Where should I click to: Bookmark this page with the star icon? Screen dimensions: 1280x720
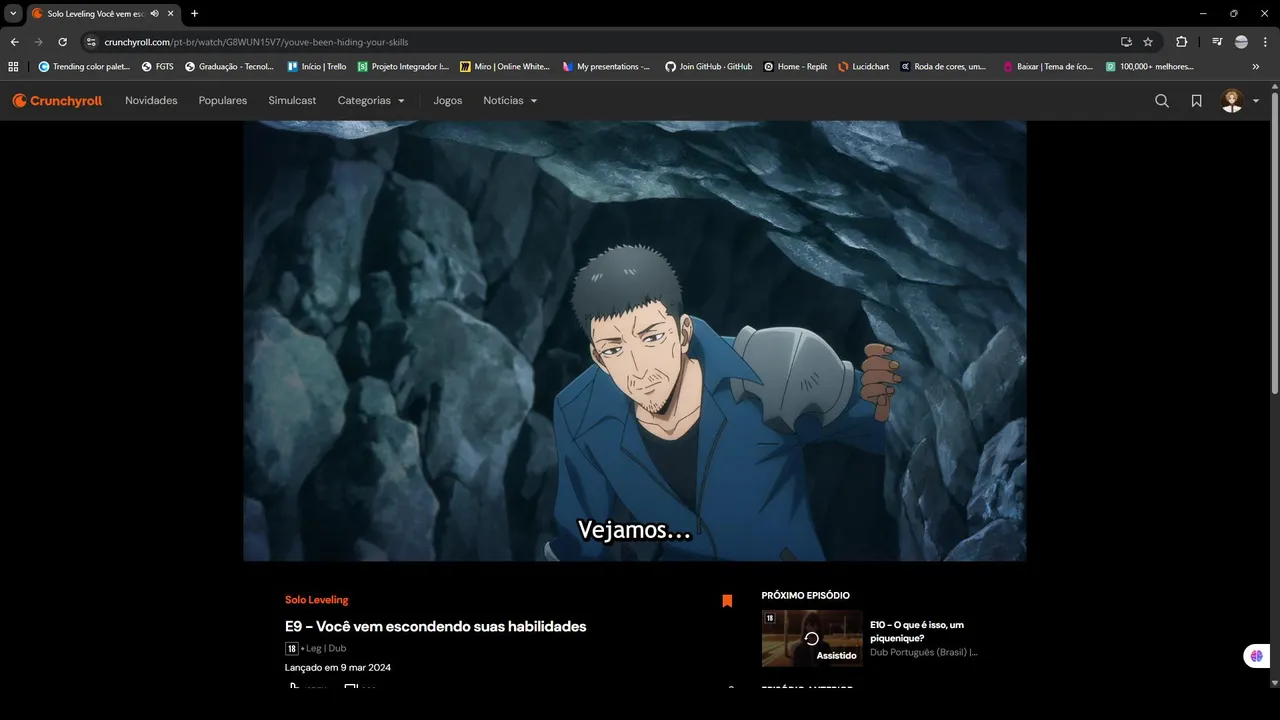coord(1148,42)
